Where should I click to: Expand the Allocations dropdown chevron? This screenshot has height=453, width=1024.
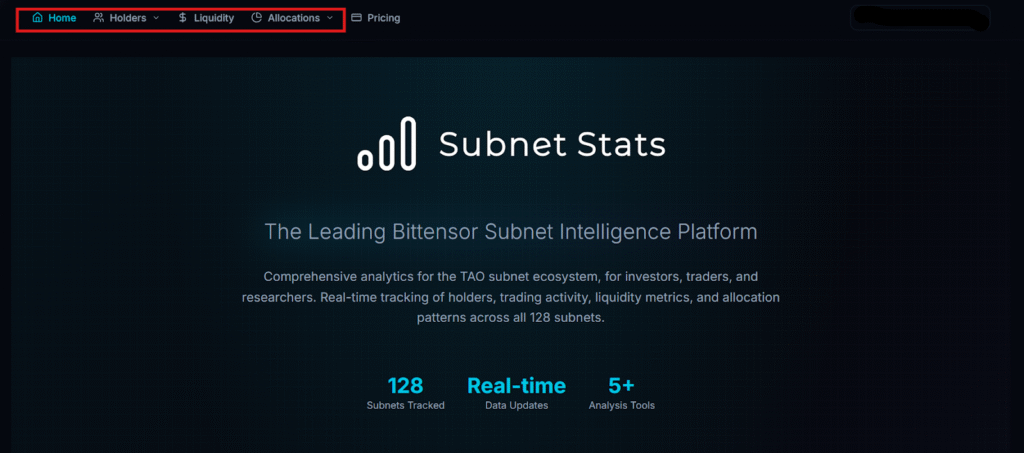point(330,18)
